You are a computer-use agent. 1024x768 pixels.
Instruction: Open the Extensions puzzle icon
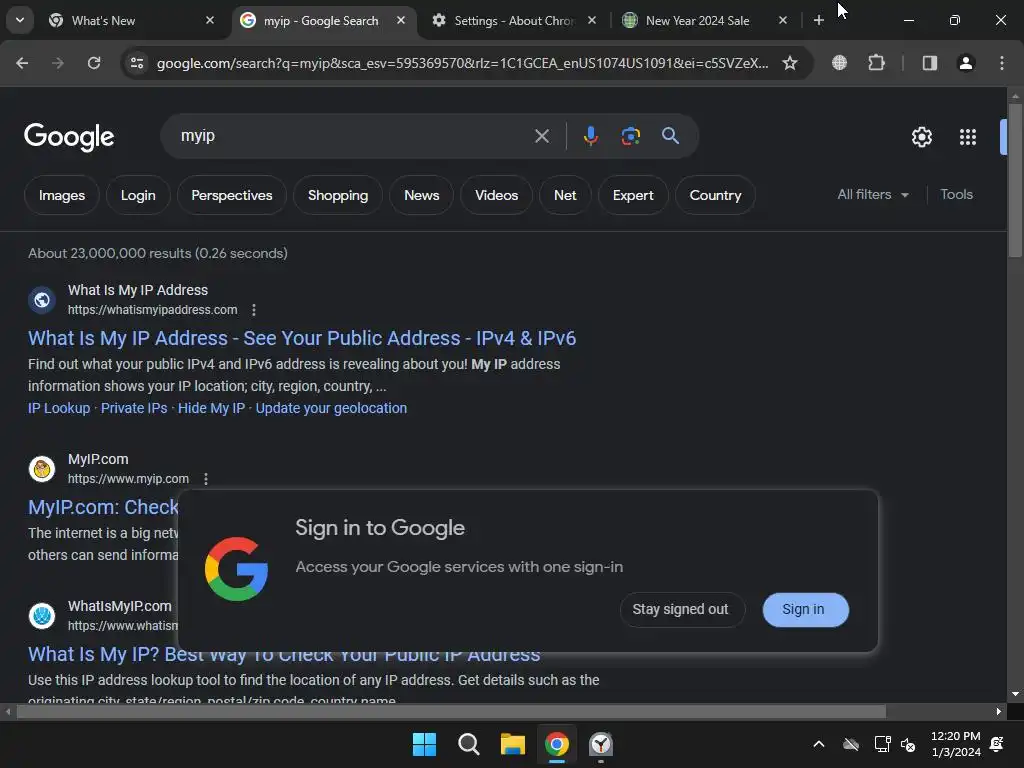point(876,63)
